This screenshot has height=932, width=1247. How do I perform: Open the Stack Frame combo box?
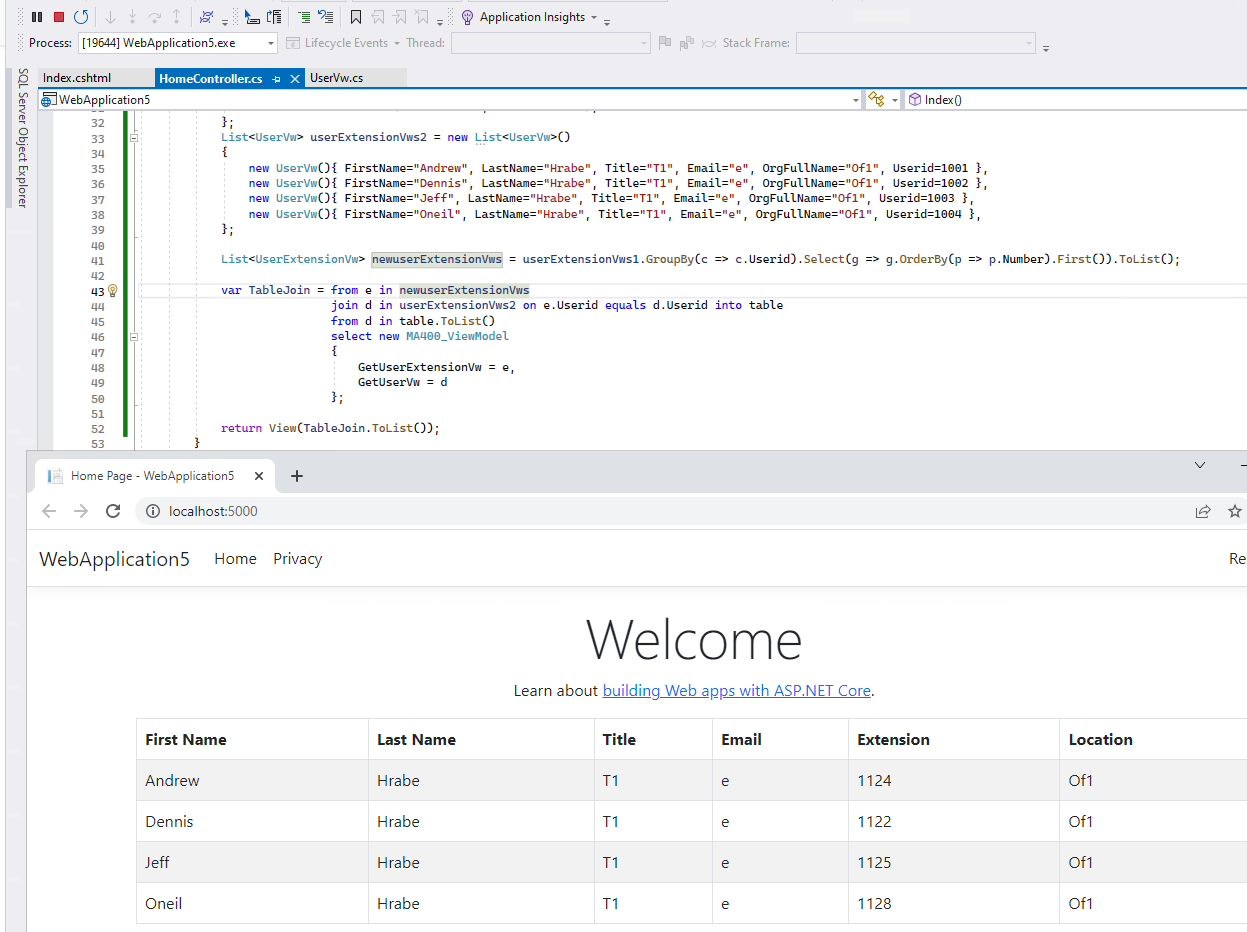point(916,43)
